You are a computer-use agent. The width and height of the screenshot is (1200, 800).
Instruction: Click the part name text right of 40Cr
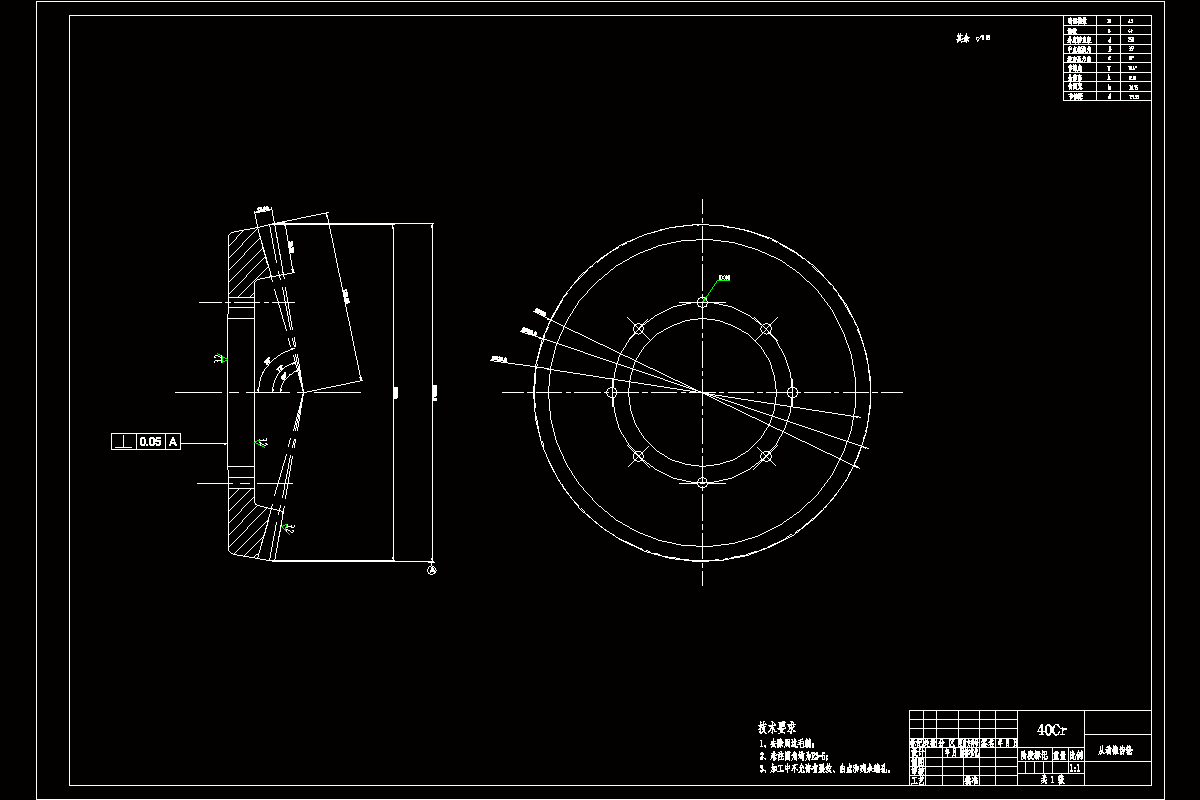[x=1116, y=748]
